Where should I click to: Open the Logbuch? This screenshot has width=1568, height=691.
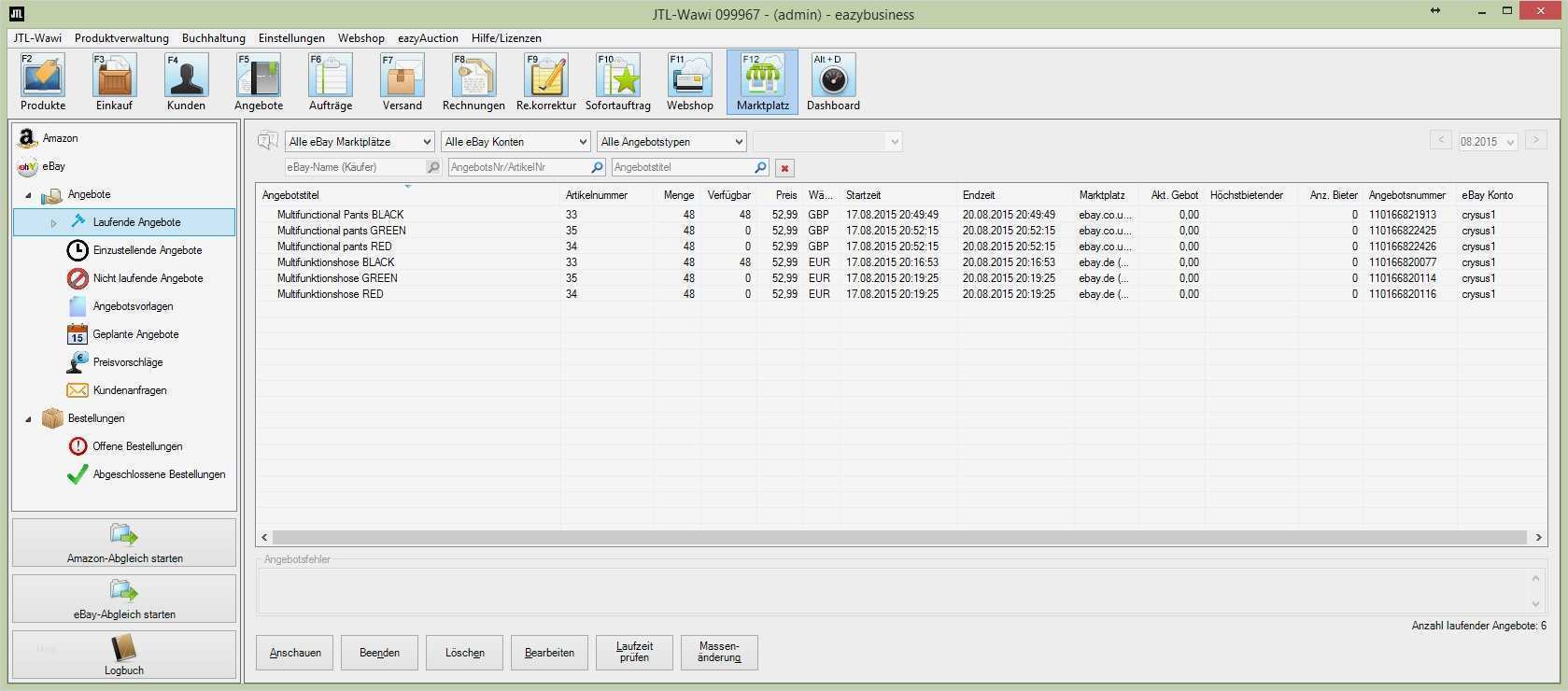pyautogui.click(x=124, y=655)
